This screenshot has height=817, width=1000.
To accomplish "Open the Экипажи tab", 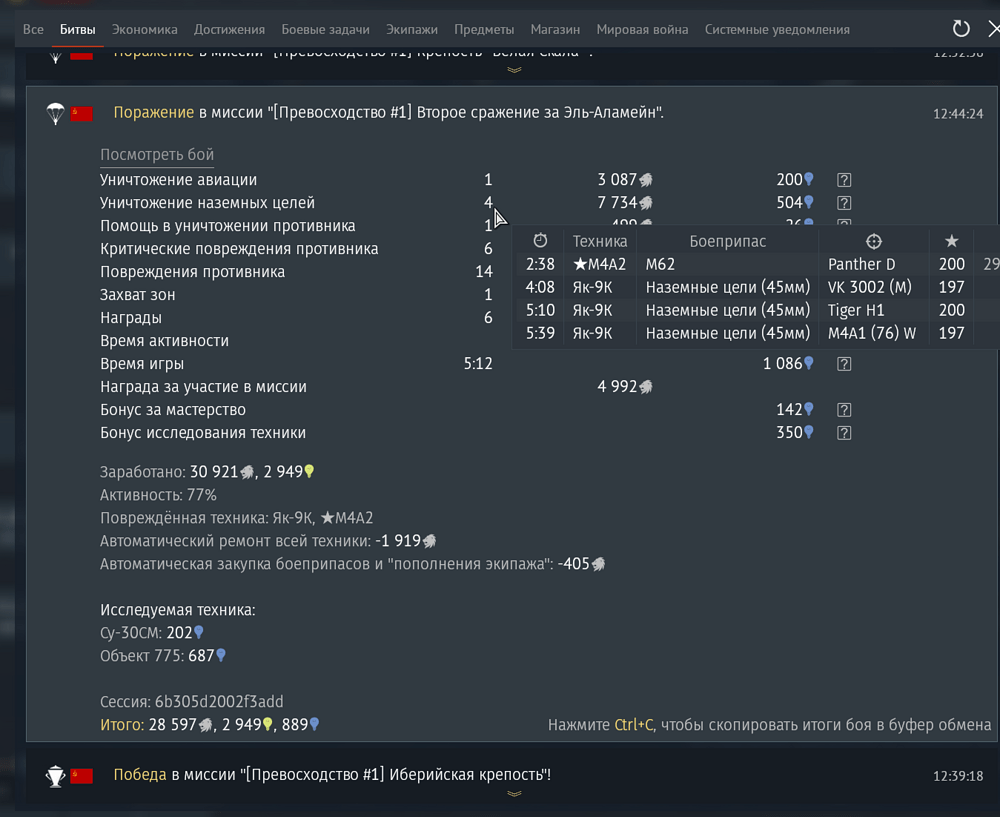I will 412,29.
